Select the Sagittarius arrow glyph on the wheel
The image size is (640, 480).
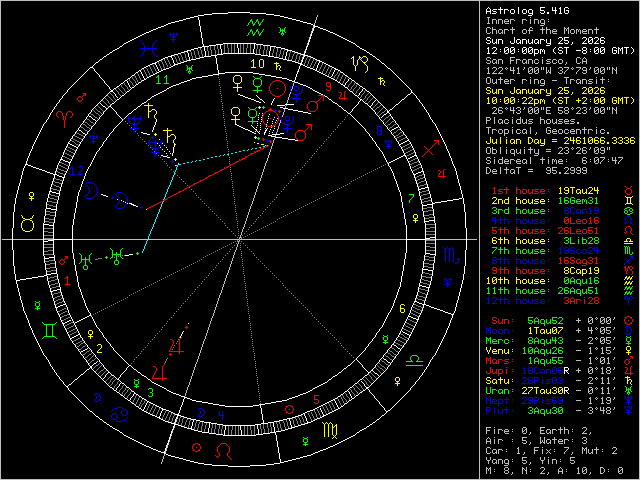tap(430, 150)
